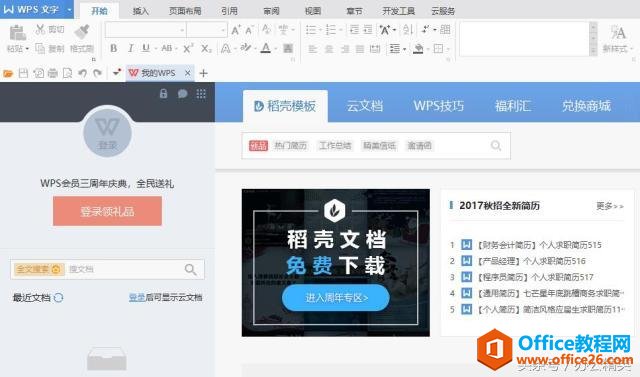The image size is (640, 377).
Task: Center paragraph text
Action: pyautogui.click(x=329, y=49)
